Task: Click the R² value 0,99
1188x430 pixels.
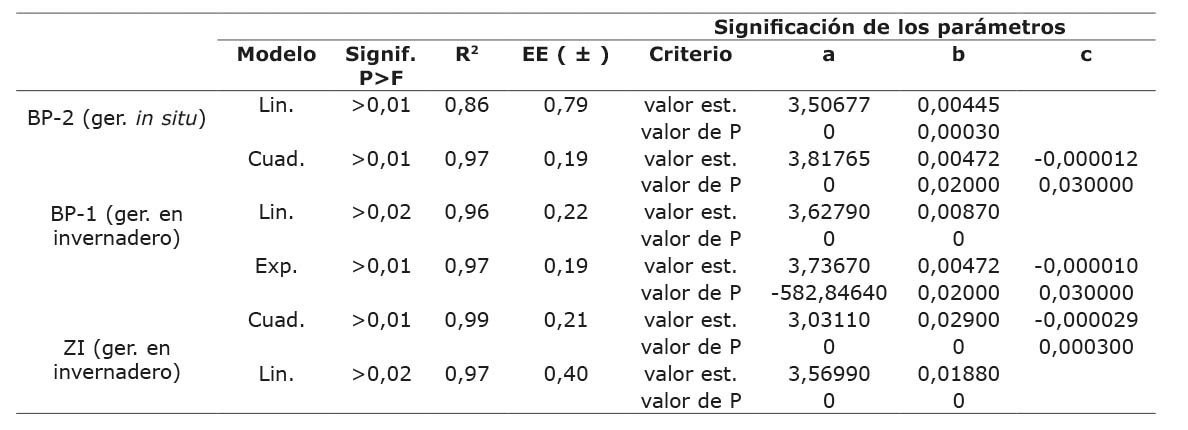Action: (x=467, y=320)
